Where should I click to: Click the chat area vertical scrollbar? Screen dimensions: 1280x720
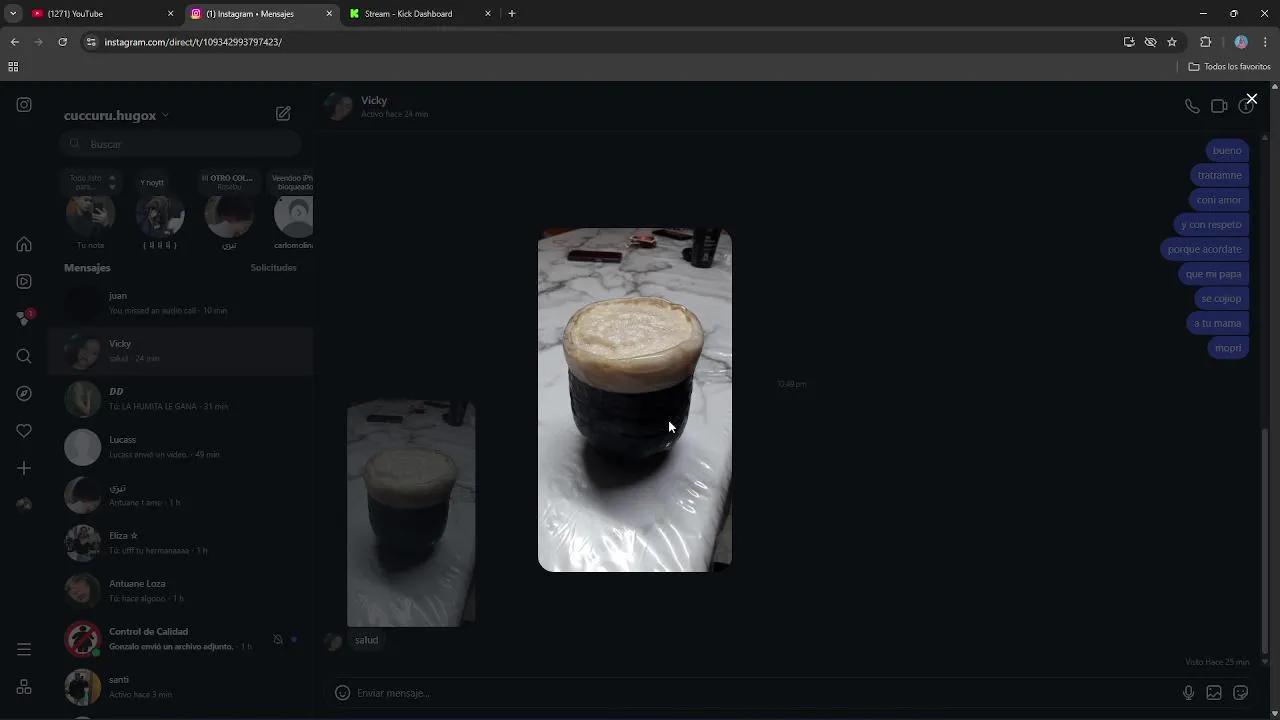tap(1266, 540)
